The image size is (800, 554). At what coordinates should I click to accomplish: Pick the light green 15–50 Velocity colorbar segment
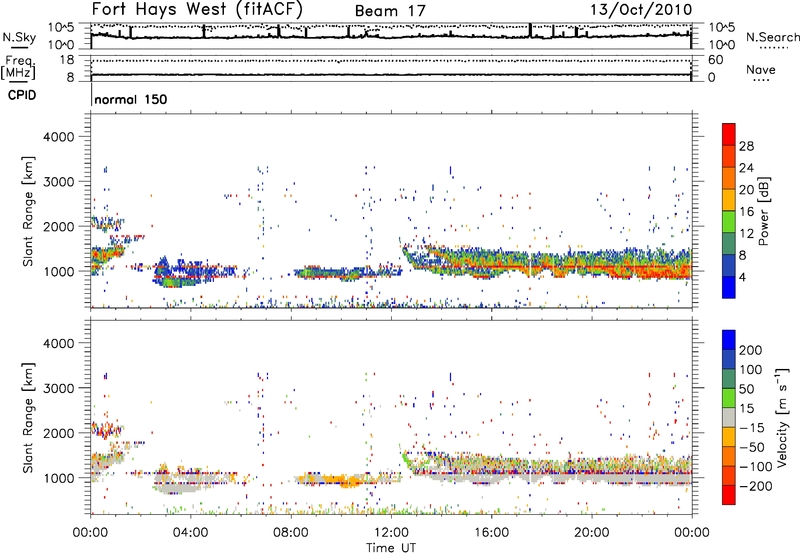point(729,398)
